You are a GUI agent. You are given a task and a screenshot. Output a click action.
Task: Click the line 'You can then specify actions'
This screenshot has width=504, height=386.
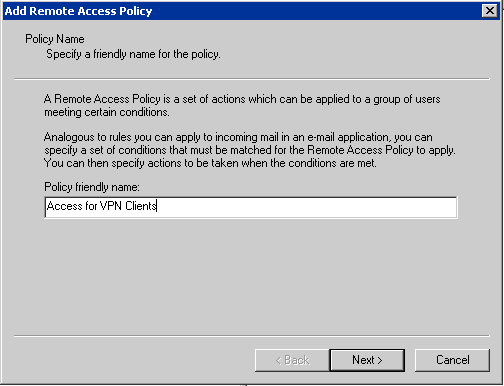pos(210,163)
